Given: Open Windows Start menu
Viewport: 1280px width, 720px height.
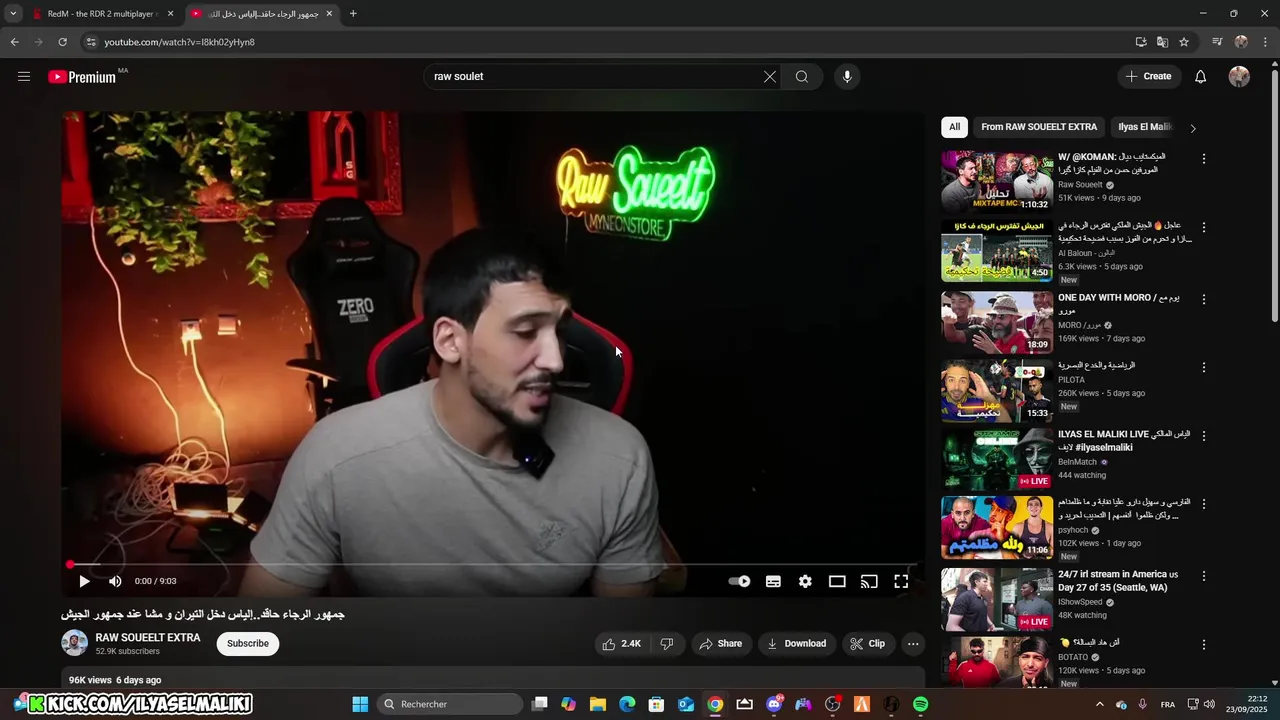Looking at the screenshot, I should [360, 704].
